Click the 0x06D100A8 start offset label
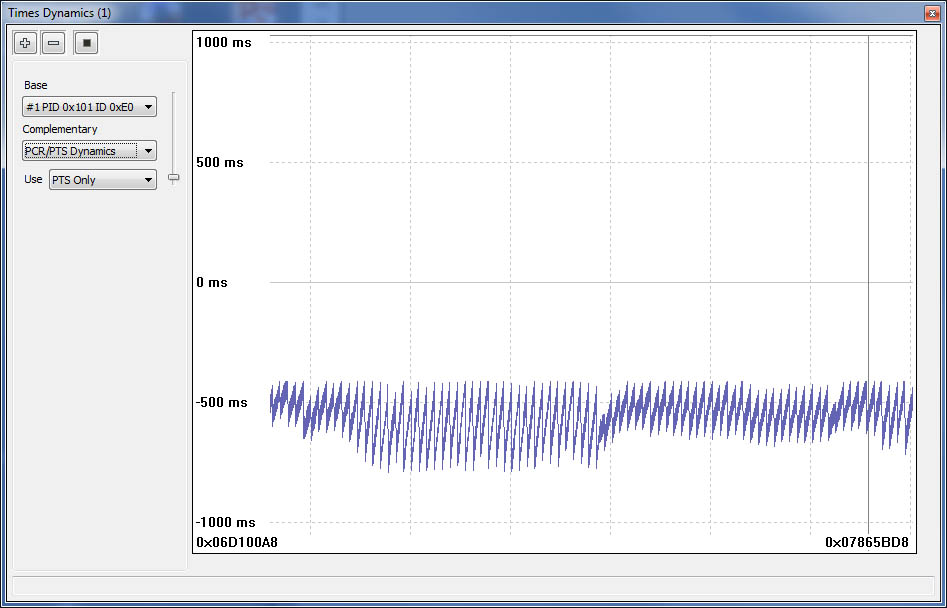Image resolution: width=947 pixels, height=608 pixels. pos(237,542)
